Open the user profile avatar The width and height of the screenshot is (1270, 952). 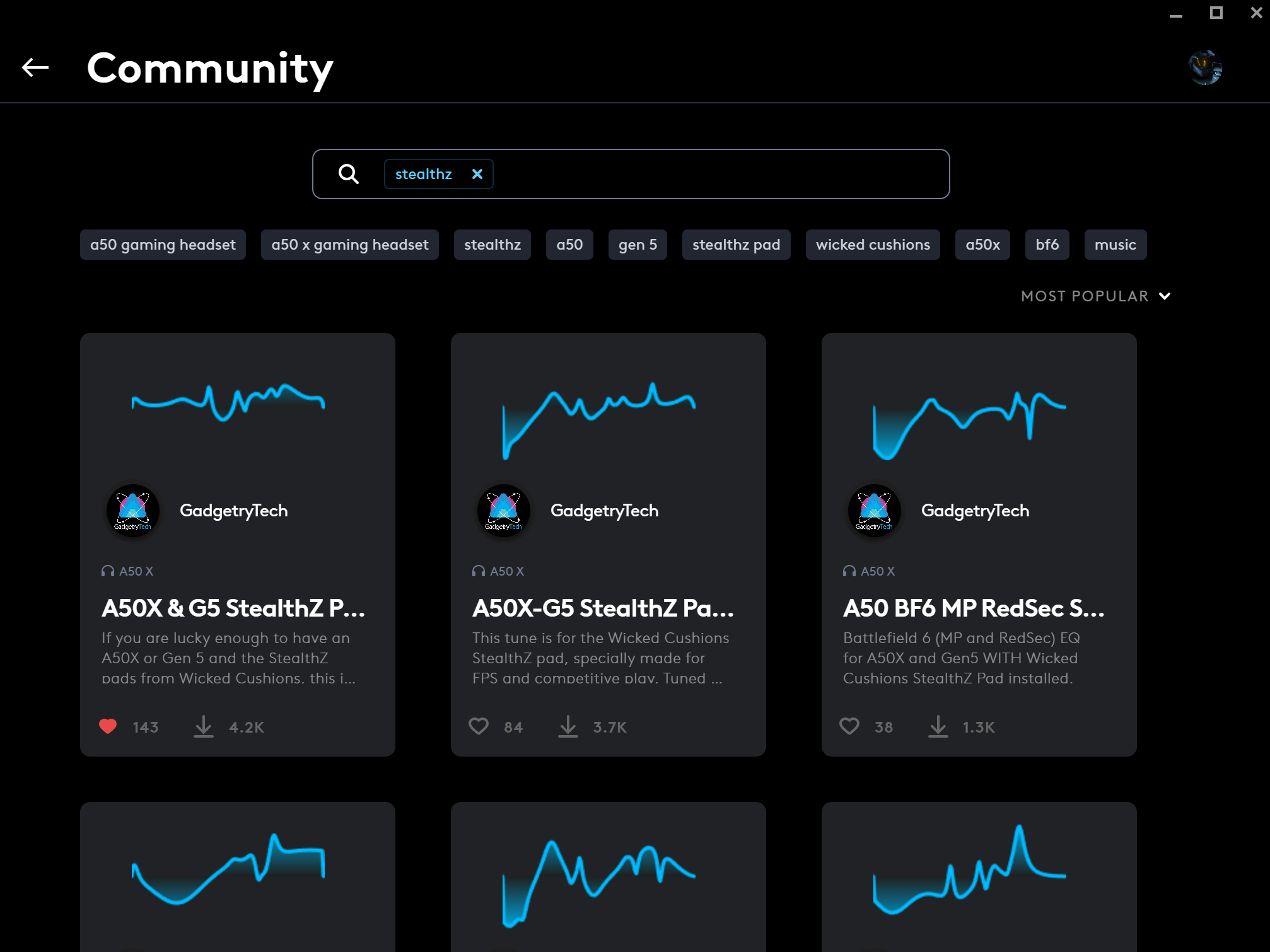(x=1205, y=67)
